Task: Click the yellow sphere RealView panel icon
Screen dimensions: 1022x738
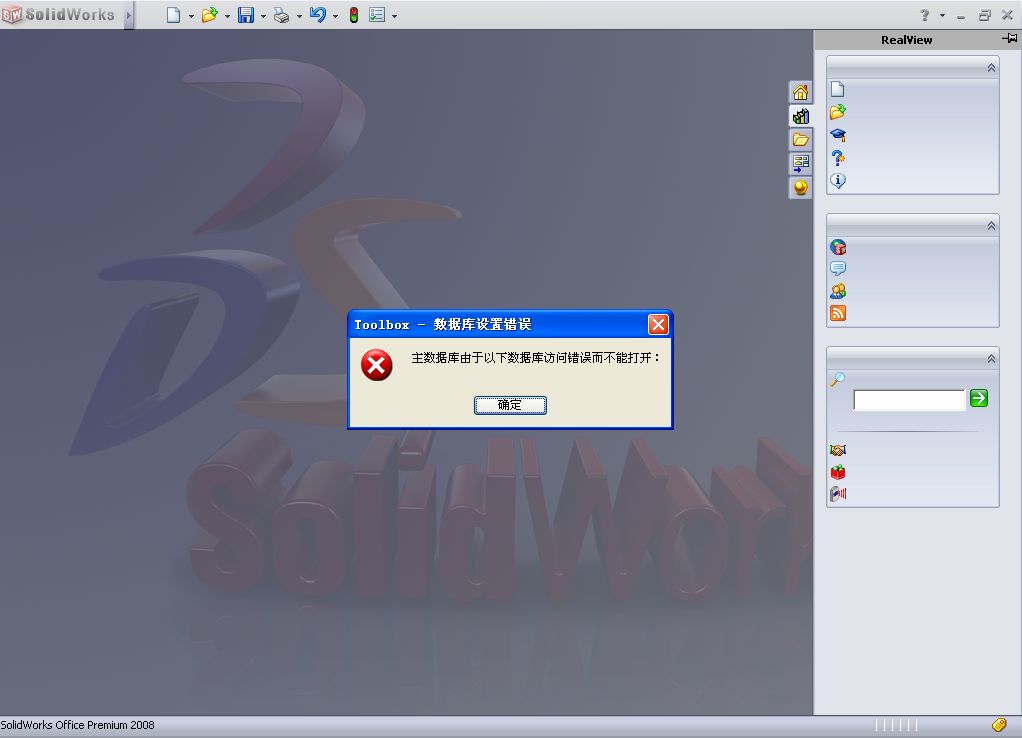Action: coord(800,187)
